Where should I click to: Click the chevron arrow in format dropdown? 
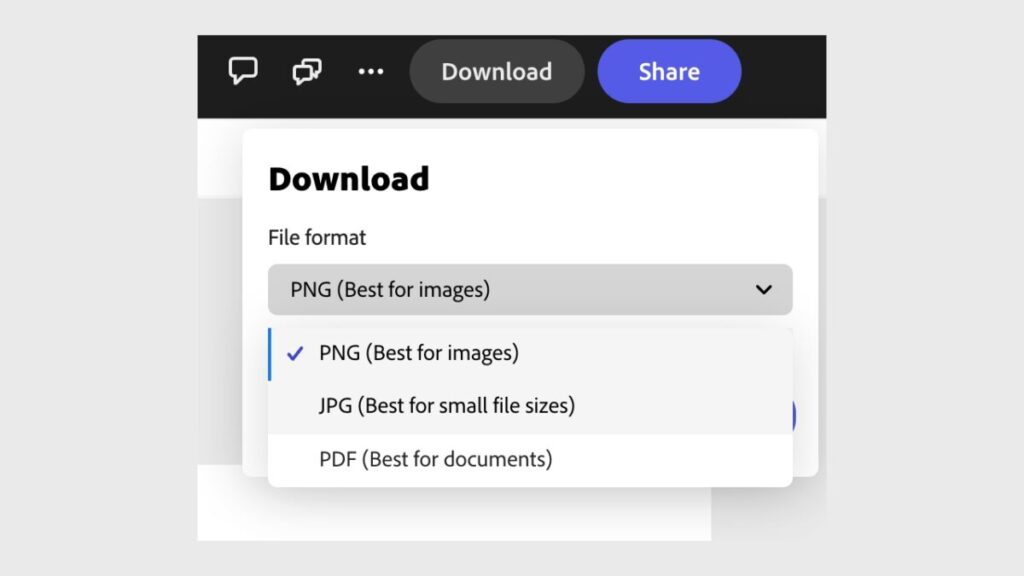pos(764,290)
